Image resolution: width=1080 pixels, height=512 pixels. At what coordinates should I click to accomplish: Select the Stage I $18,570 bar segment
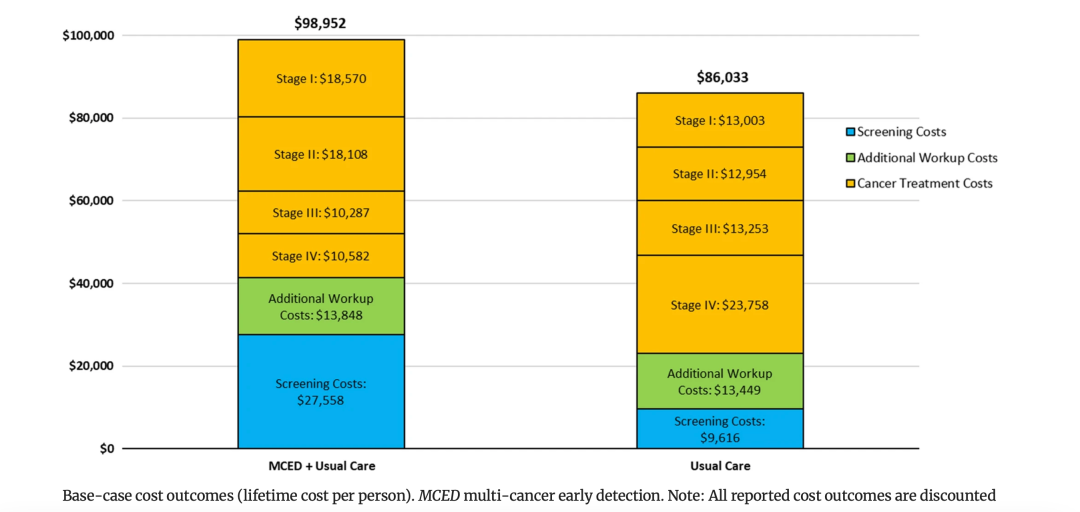point(321,78)
